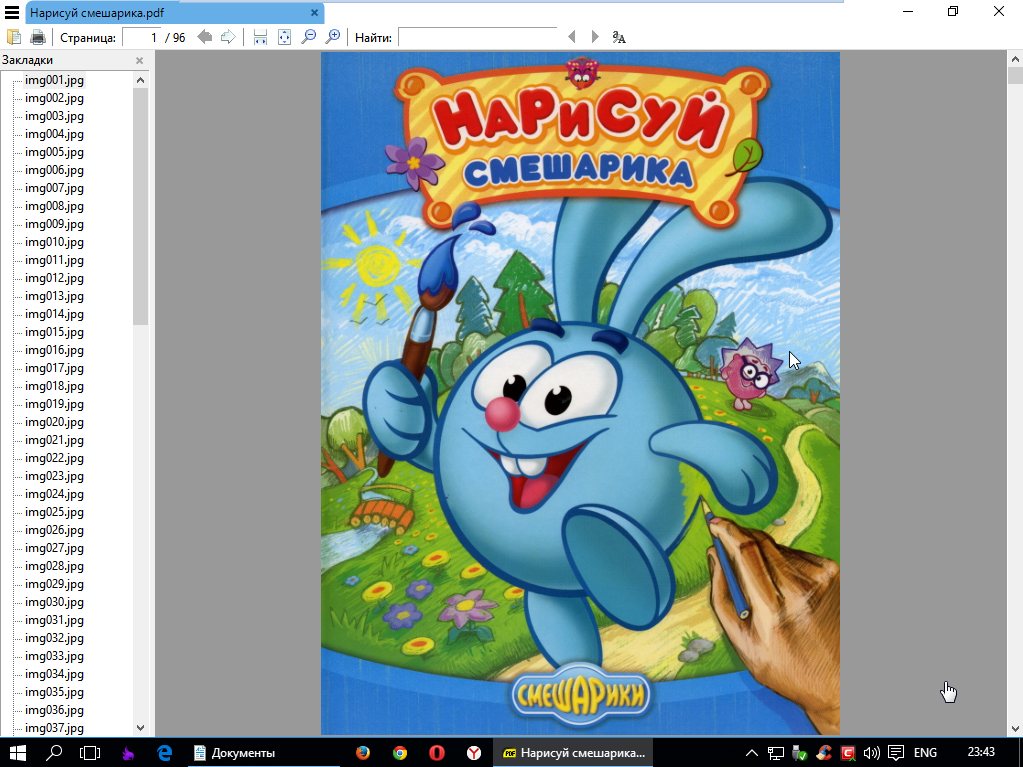Select the Нарисуй смешарика.pdf document tab

pyautogui.click(x=174, y=12)
